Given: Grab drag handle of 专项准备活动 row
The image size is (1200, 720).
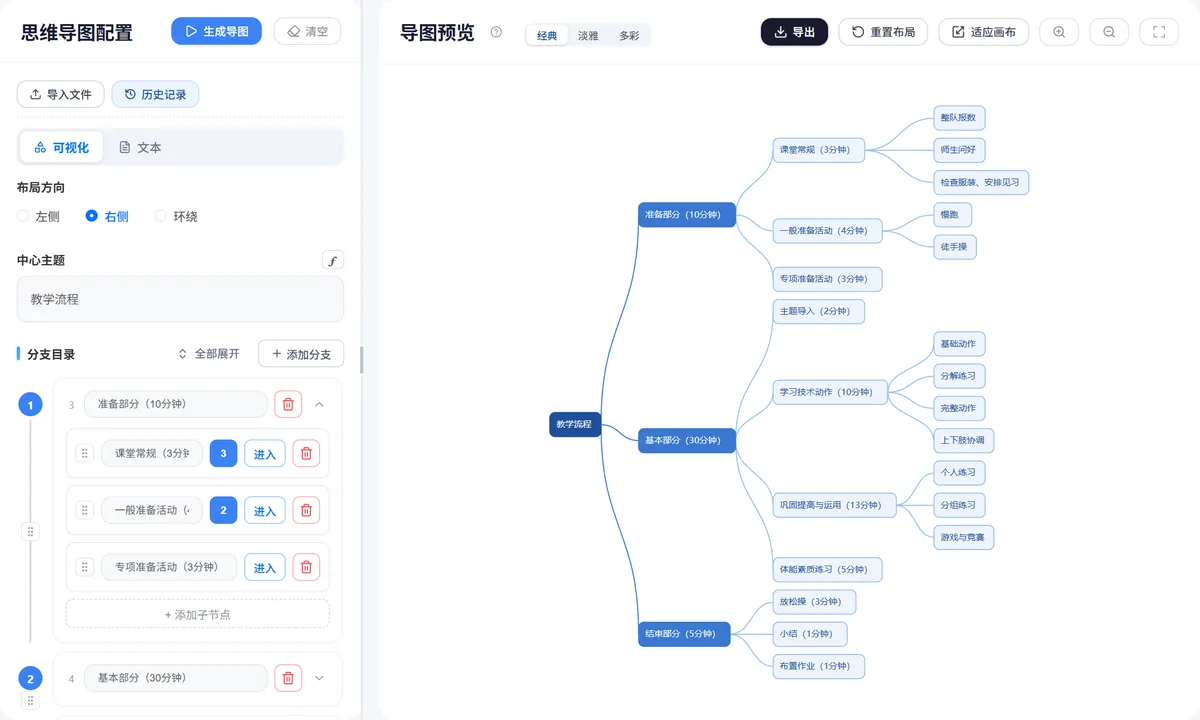Looking at the screenshot, I should (x=85, y=567).
